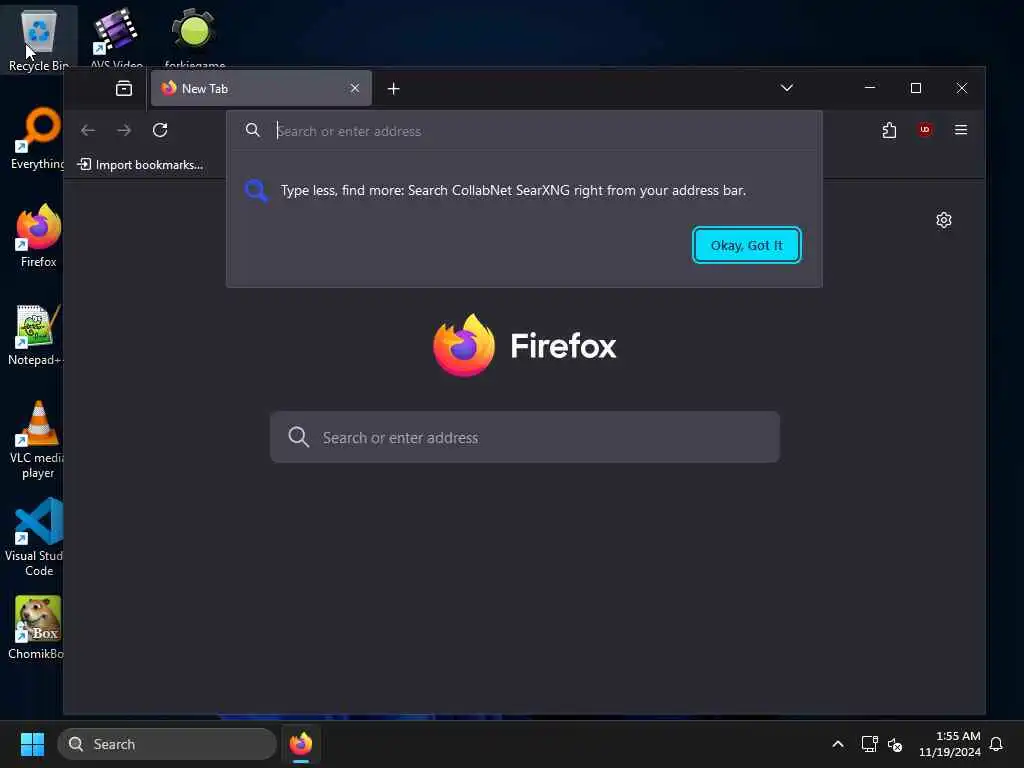Click the Okay, Got It button
Screen dimensions: 1024x768
pyautogui.click(x=746, y=245)
